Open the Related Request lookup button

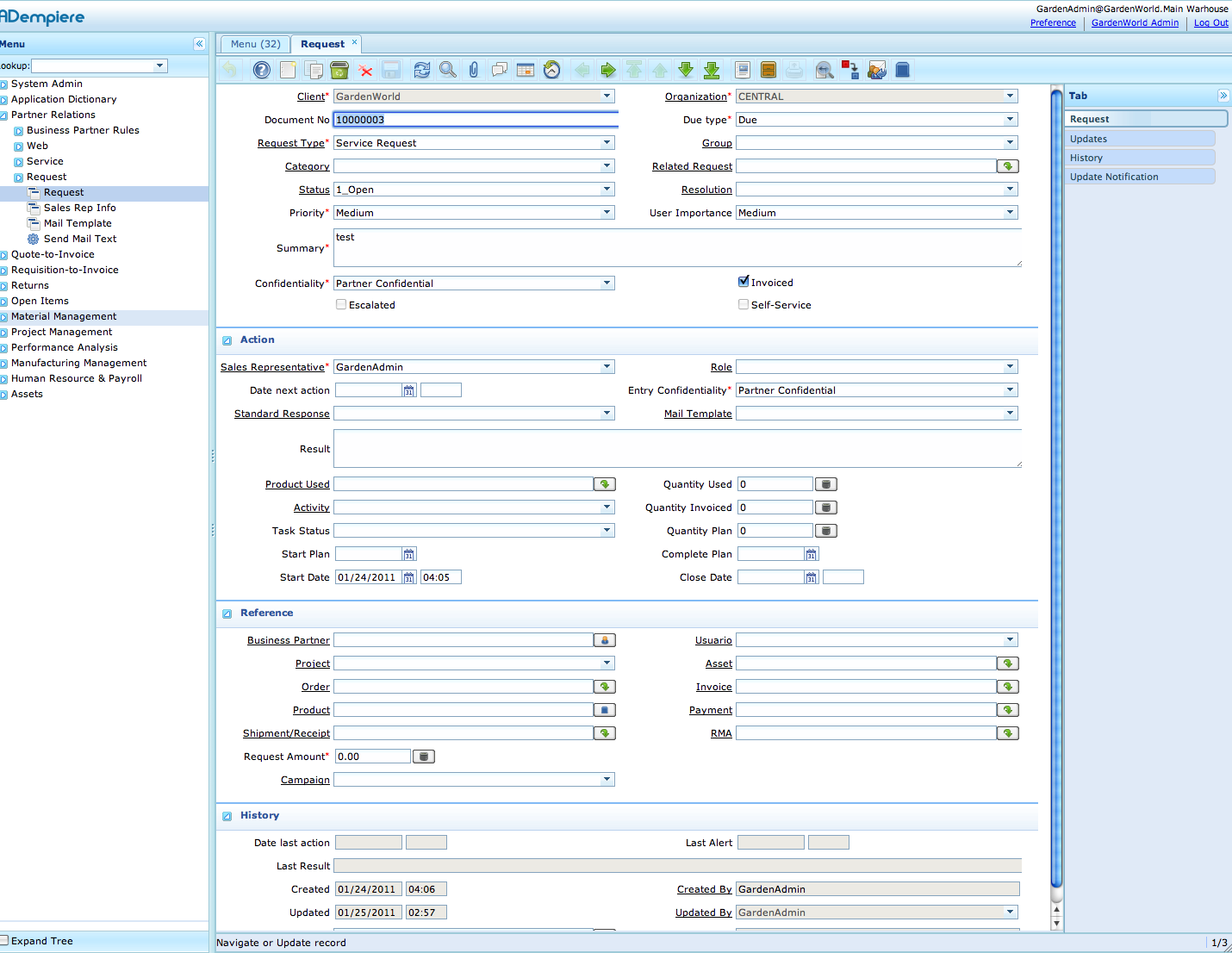coord(1008,166)
